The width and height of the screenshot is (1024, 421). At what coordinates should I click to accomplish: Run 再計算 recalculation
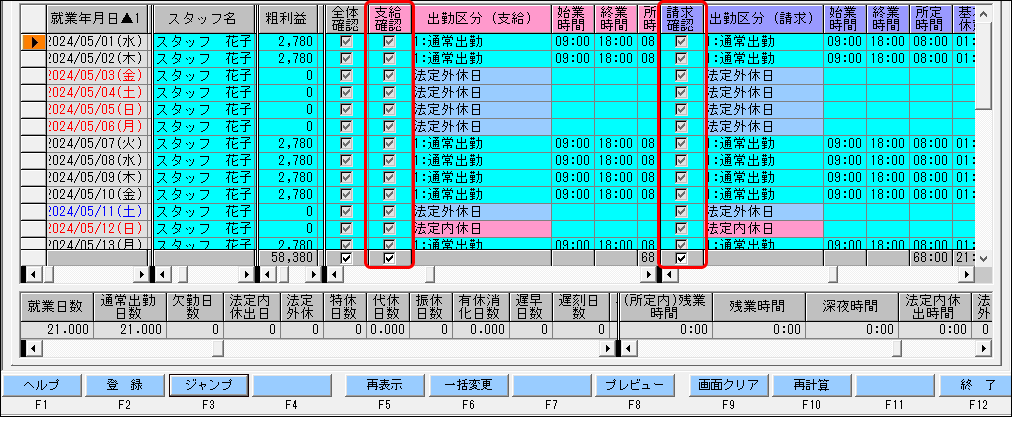click(x=812, y=385)
